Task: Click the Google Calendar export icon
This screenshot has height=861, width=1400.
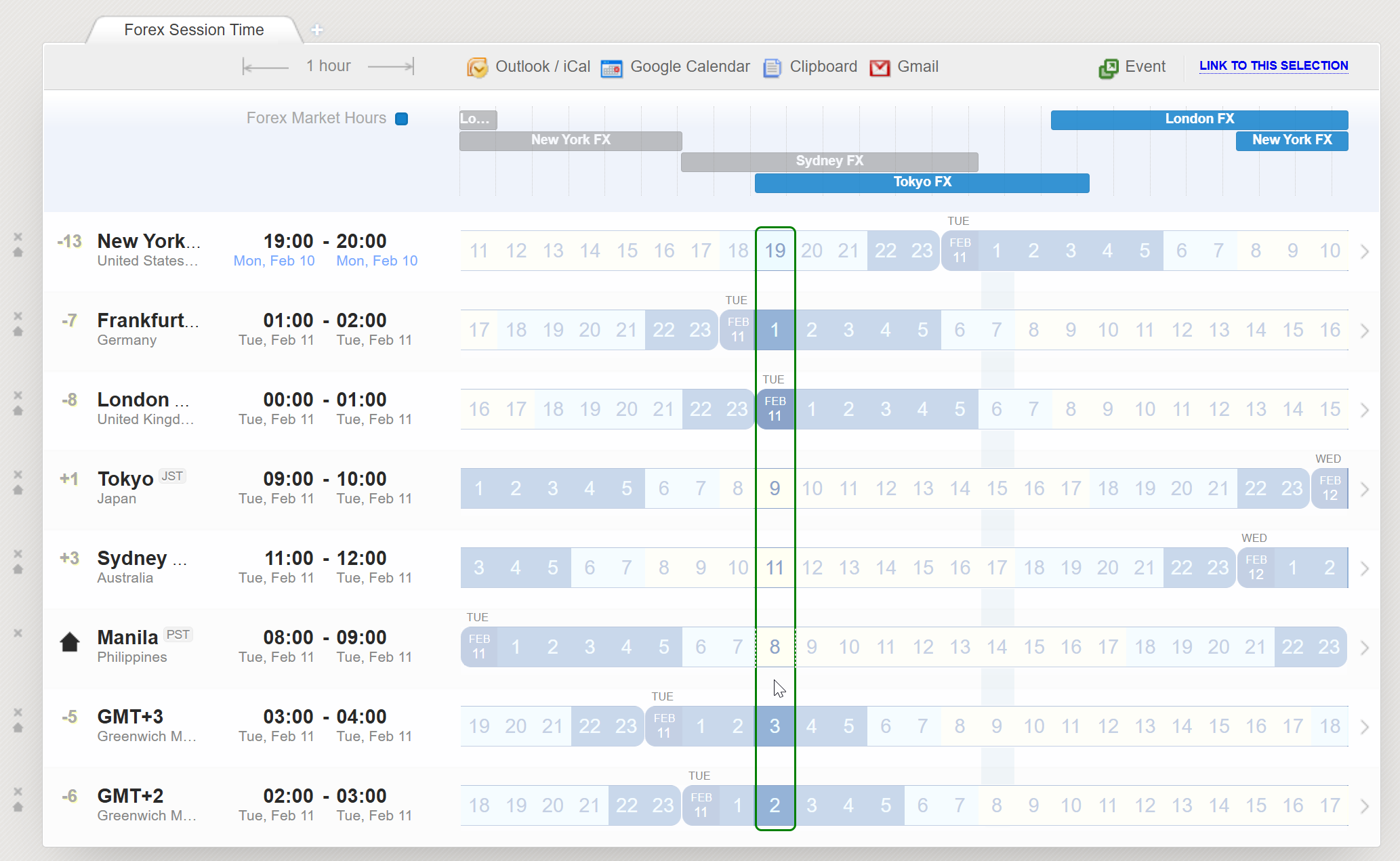Action: click(611, 68)
